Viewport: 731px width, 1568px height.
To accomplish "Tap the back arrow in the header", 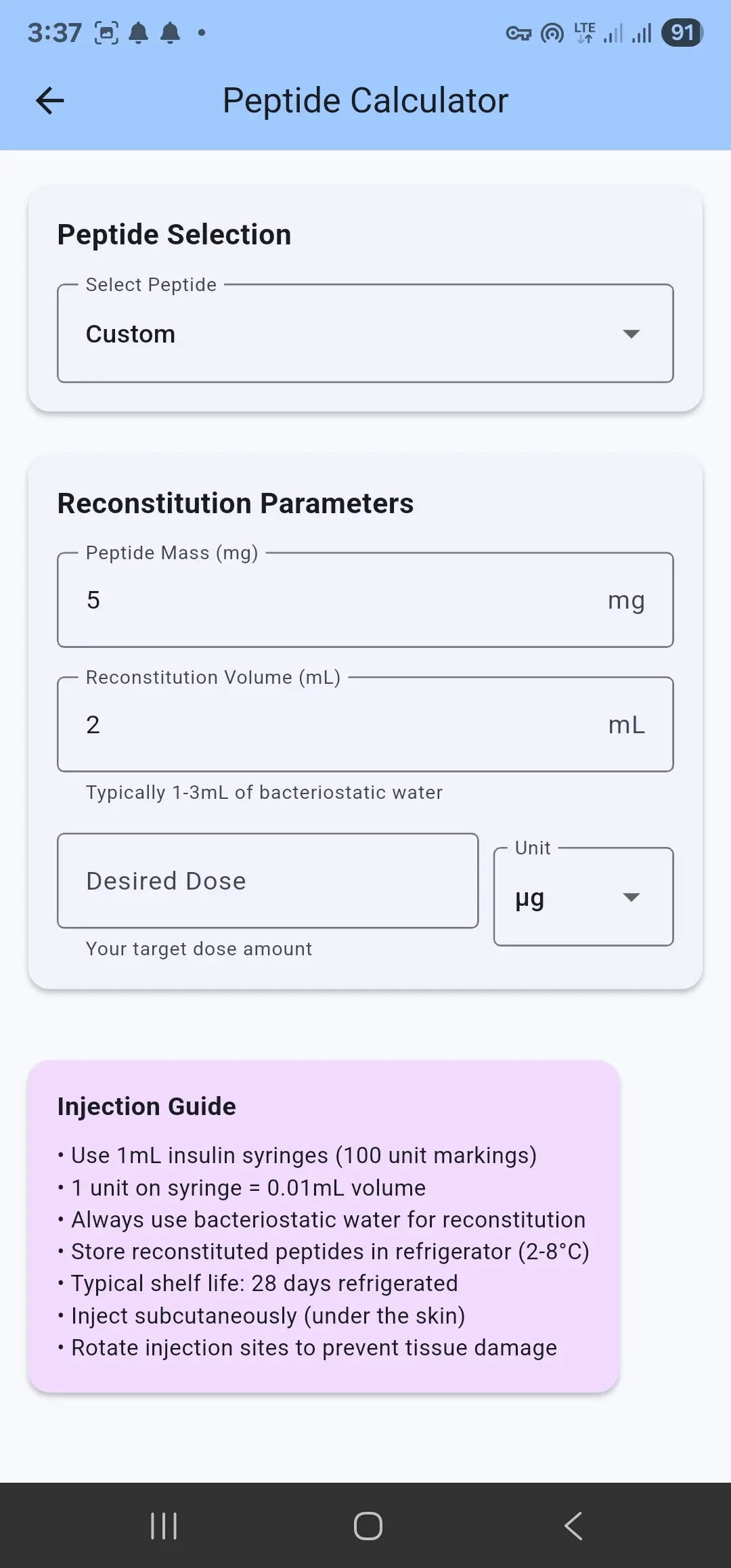I will click(49, 101).
